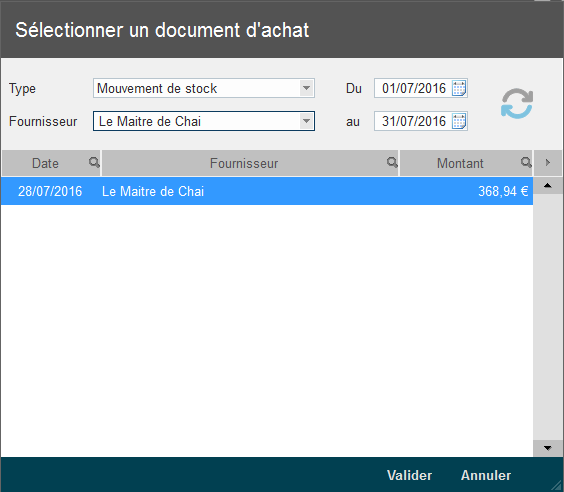
Task: Open the Type dropdown arrow
Action: [x=306, y=88]
